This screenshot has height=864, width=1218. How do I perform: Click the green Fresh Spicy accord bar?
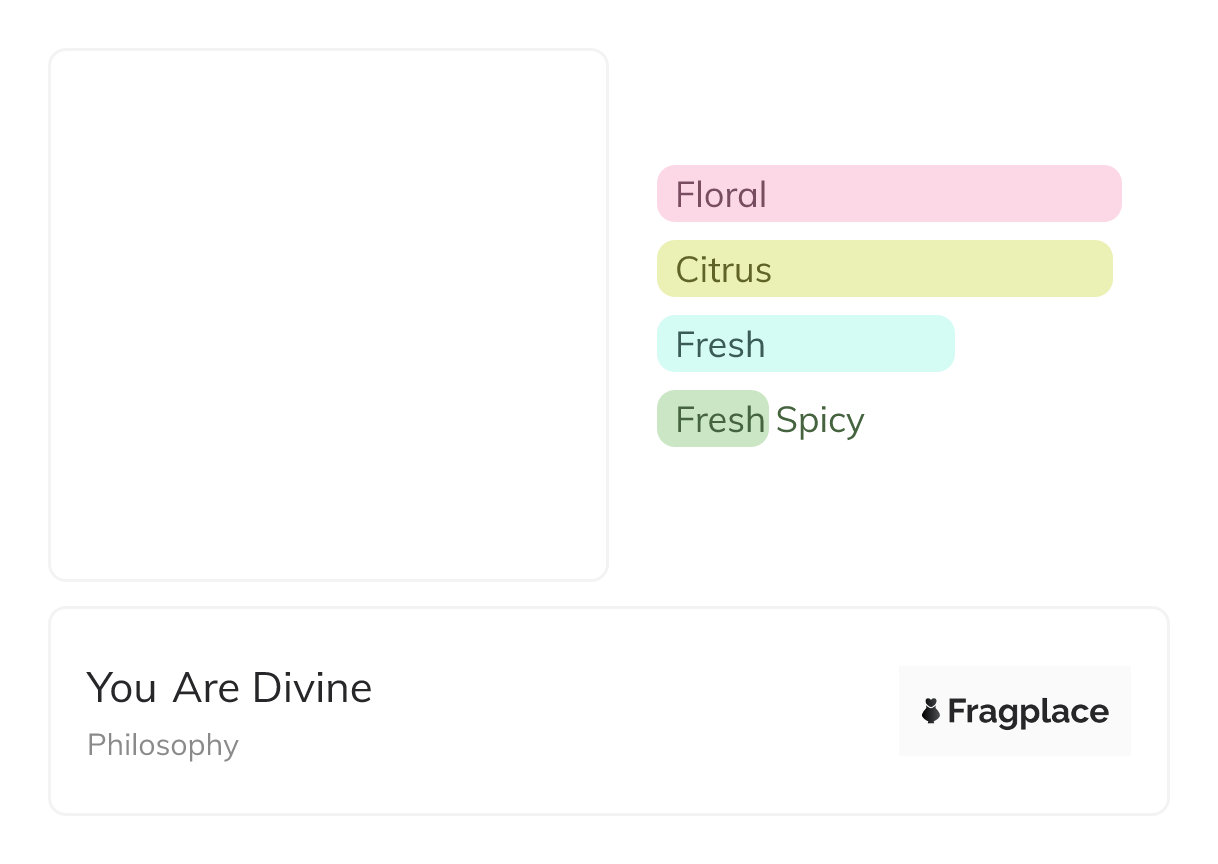tap(712, 419)
